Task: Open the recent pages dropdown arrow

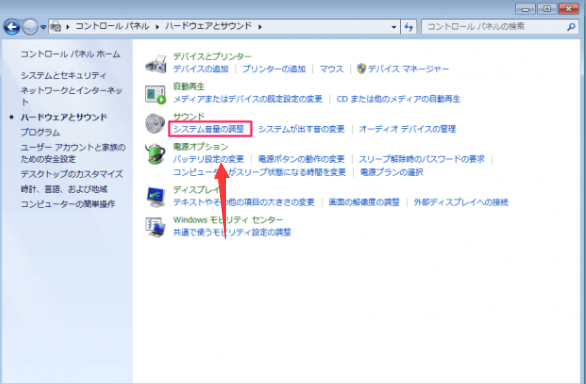Action: 43,27
